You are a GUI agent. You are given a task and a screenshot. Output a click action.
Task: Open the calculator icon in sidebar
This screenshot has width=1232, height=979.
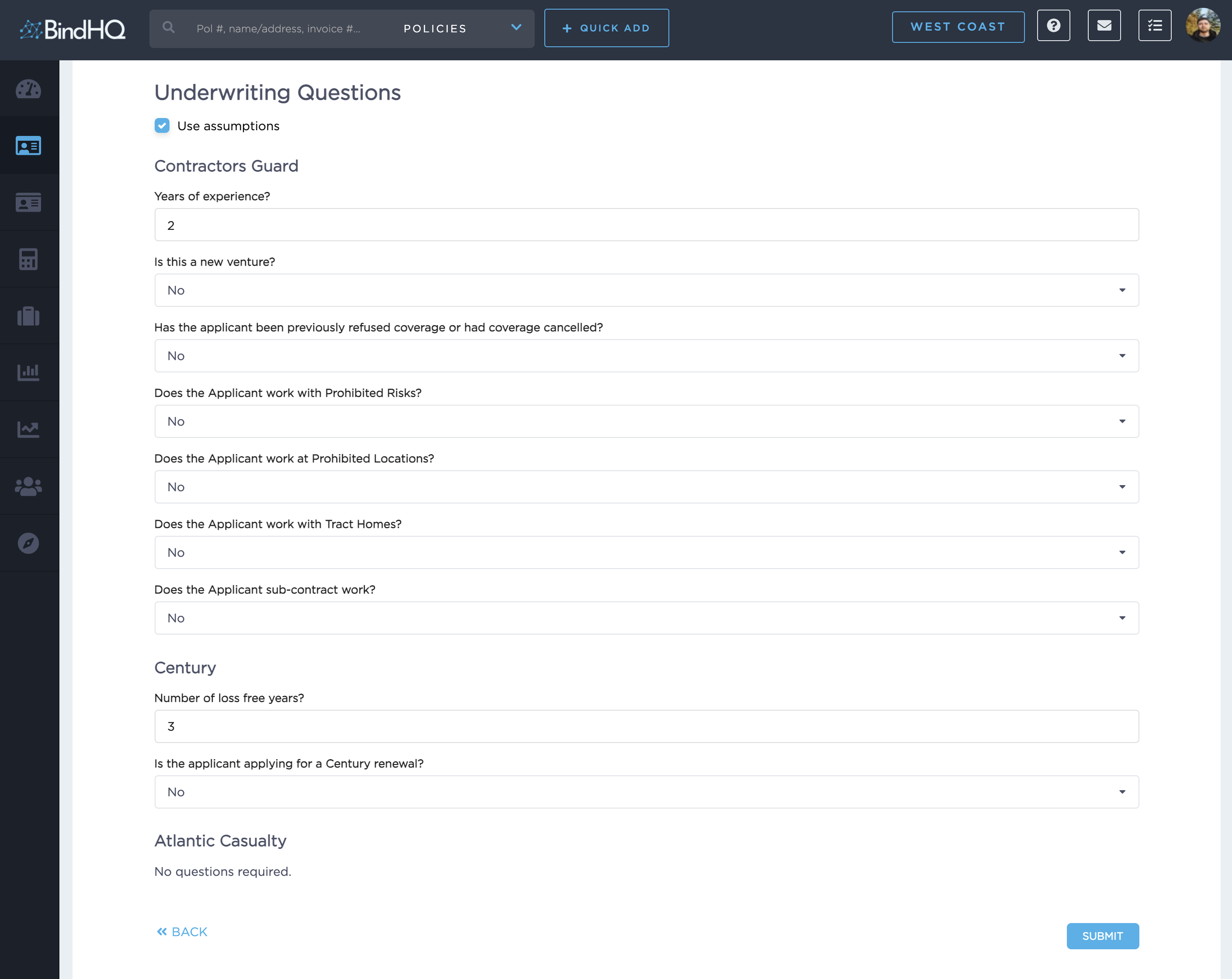pos(28,259)
